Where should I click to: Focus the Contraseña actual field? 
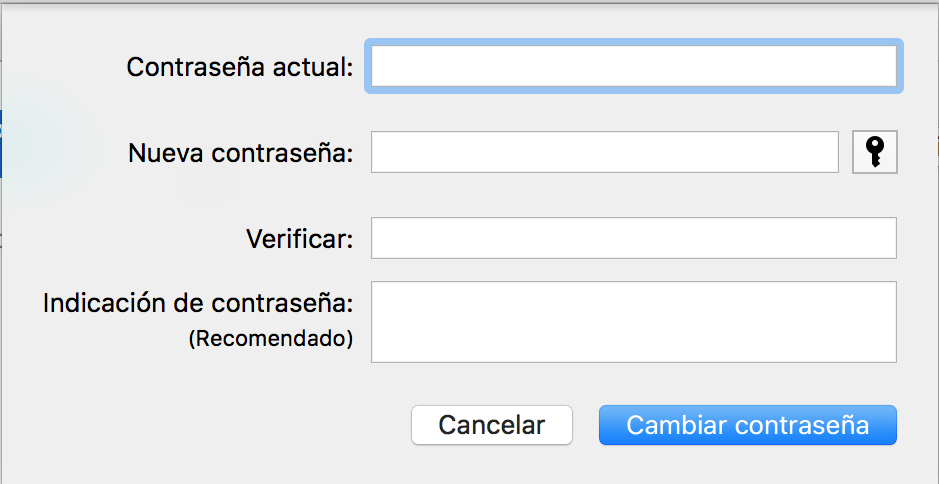click(x=634, y=67)
